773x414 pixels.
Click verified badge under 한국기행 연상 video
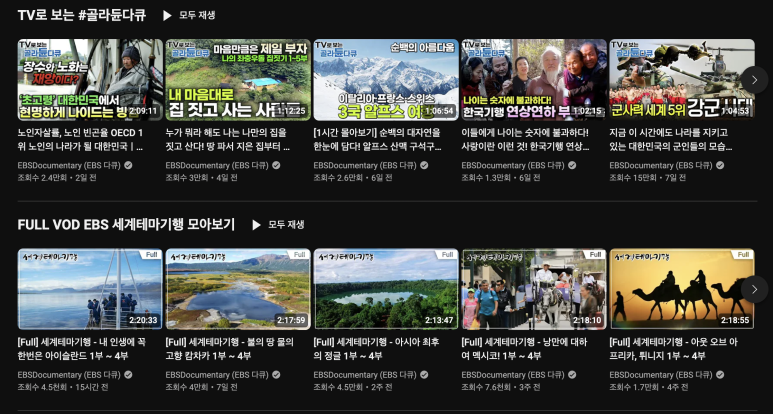pyautogui.click(x=572, y=166)
